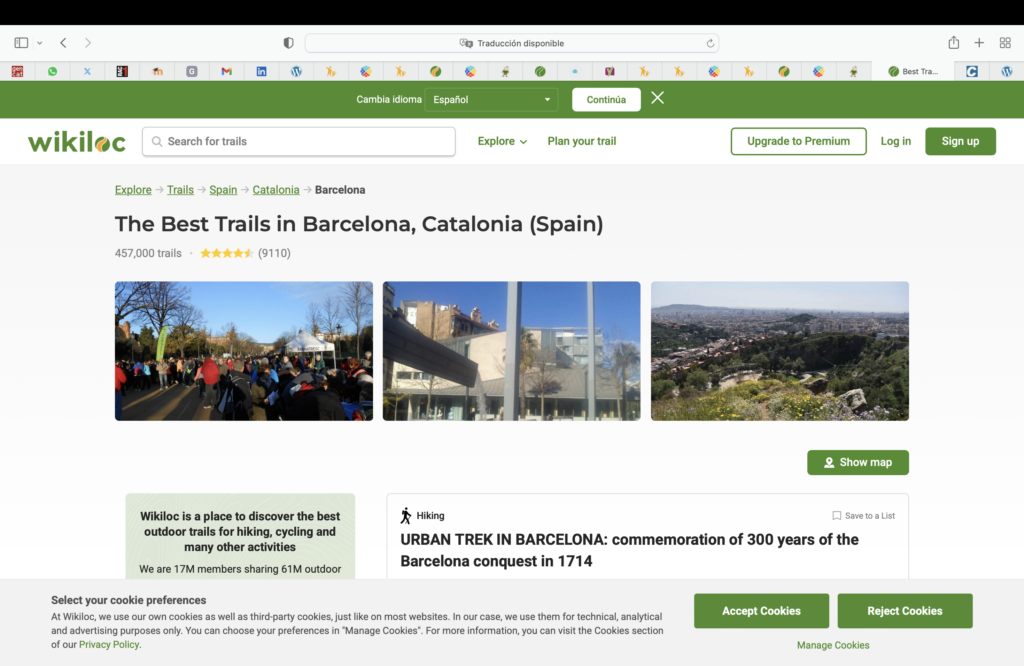
Task: Switch to the blue C icon tab
Action: point(972,71)
